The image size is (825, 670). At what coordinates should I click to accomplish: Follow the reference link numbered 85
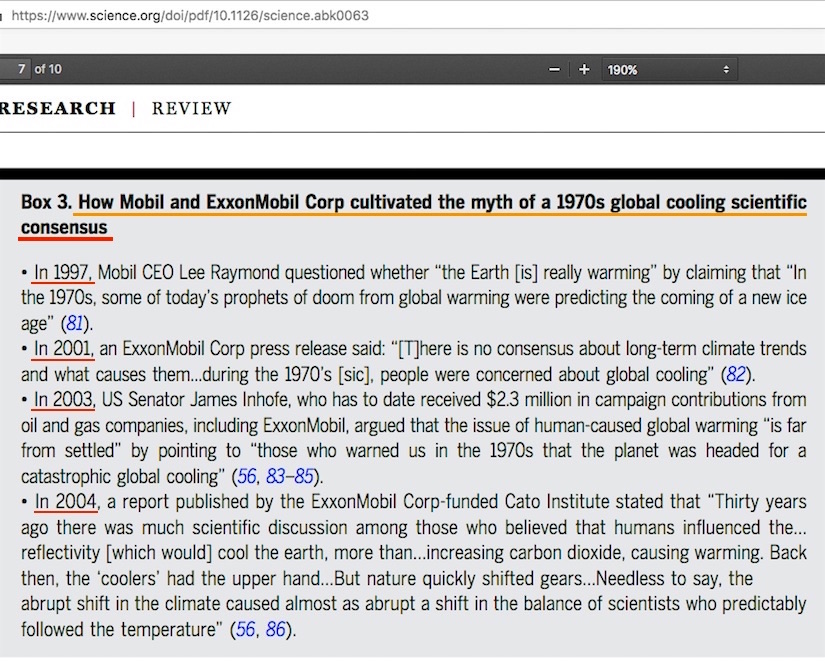(x=302, y=477)
